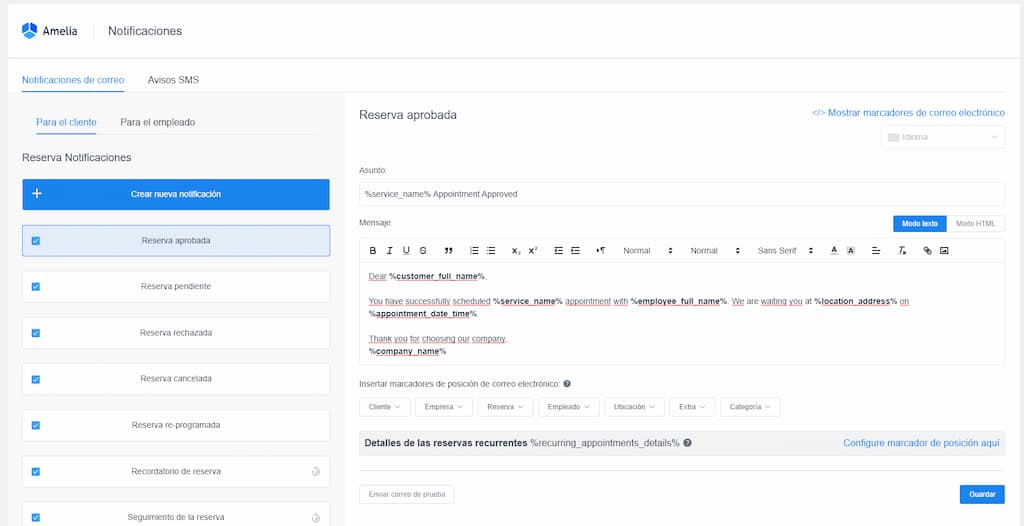The height and width of the screenshot is (526, 1024).
Task: Expand the Extra placeholder dropdown
Action: click(692, 406)
